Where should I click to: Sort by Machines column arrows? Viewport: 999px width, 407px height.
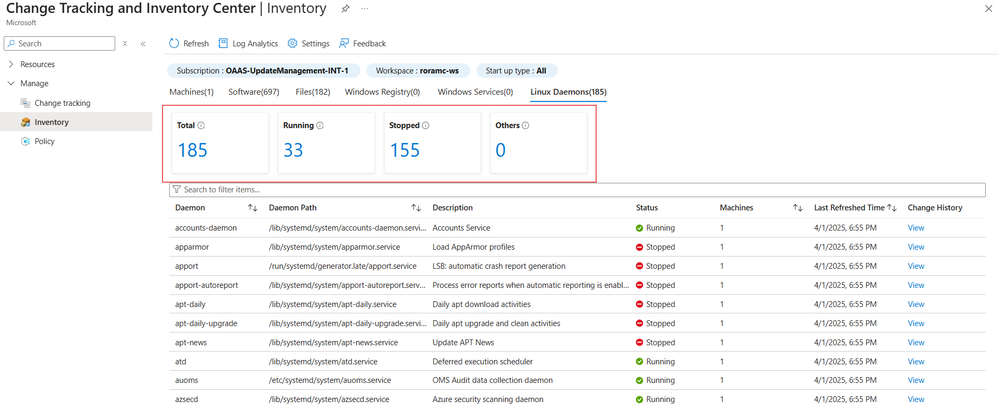[797, 208]
